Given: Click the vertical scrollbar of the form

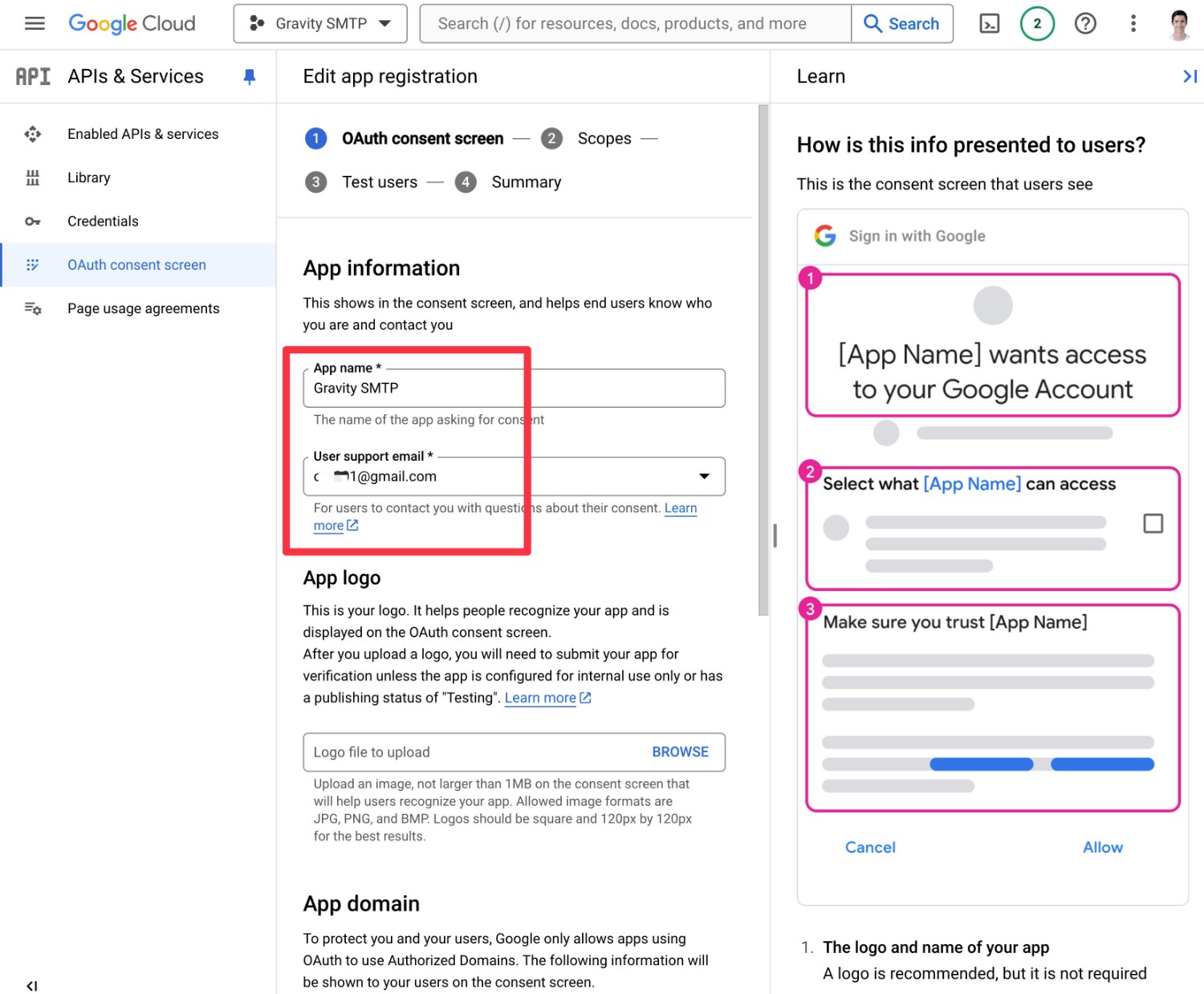Looking at the screenshot, I should click(x=763, y=360).
